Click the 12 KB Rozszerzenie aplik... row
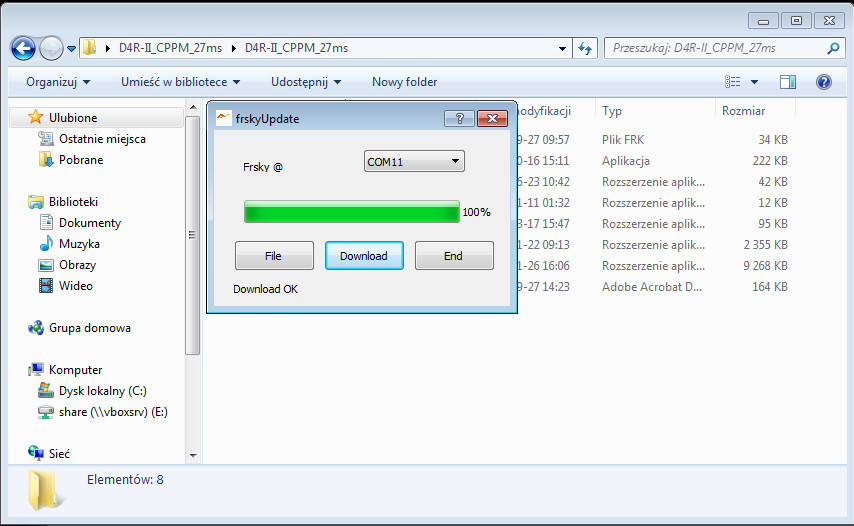This screenshot has width=854, height=526. tap(654, 203)
